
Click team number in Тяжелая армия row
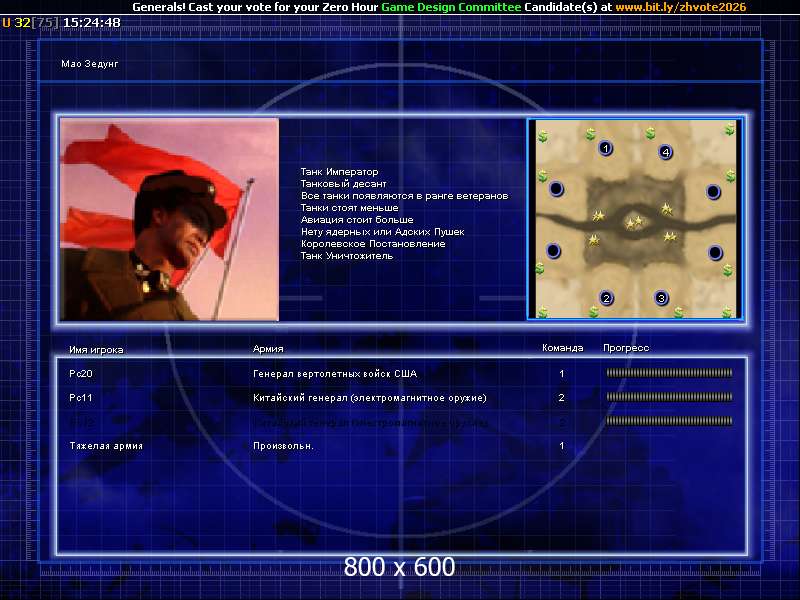[562, 445]
